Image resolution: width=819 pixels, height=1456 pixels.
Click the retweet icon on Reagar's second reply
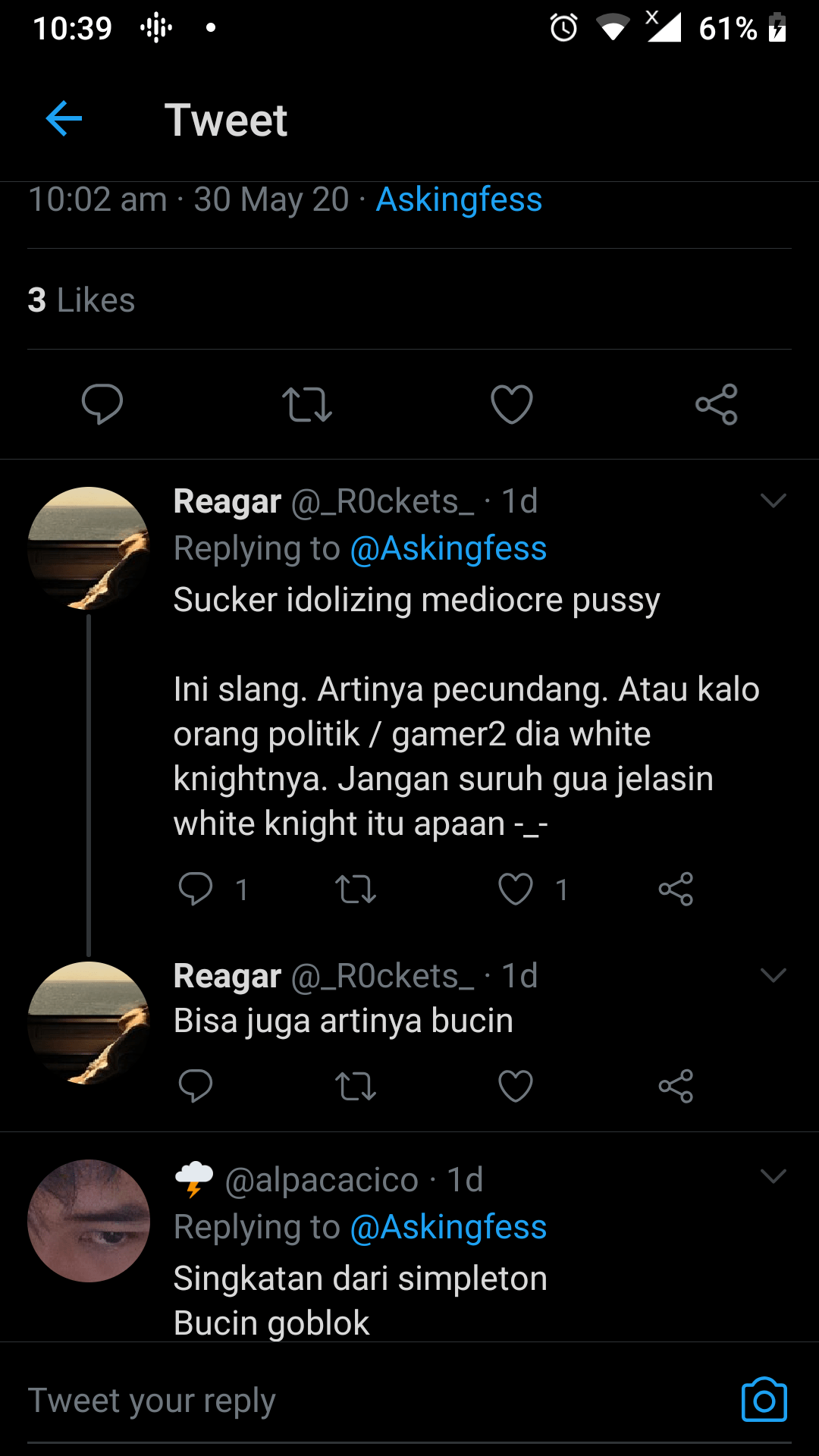356,1086
